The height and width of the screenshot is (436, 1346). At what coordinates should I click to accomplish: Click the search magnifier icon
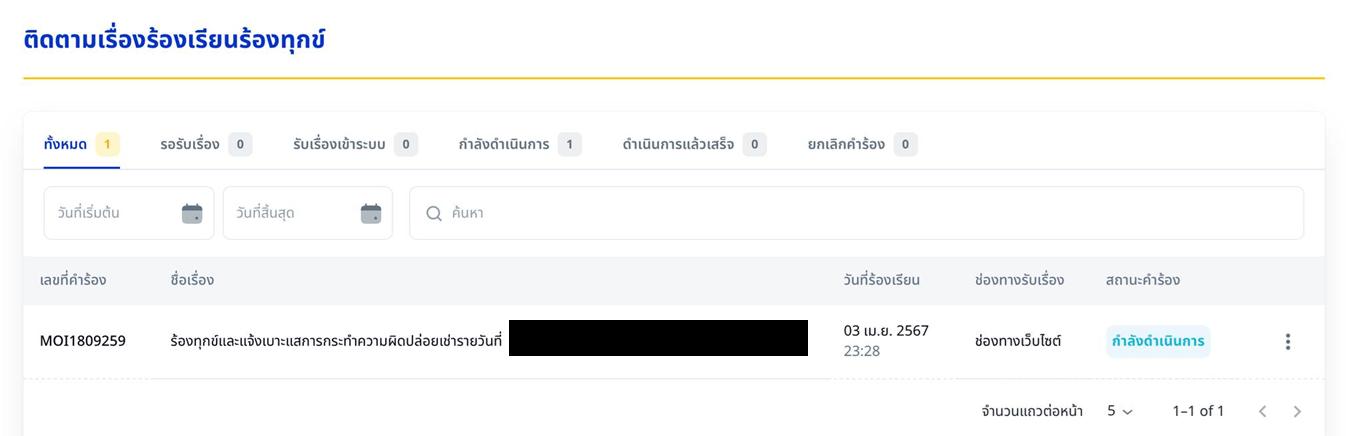[434, 213]
